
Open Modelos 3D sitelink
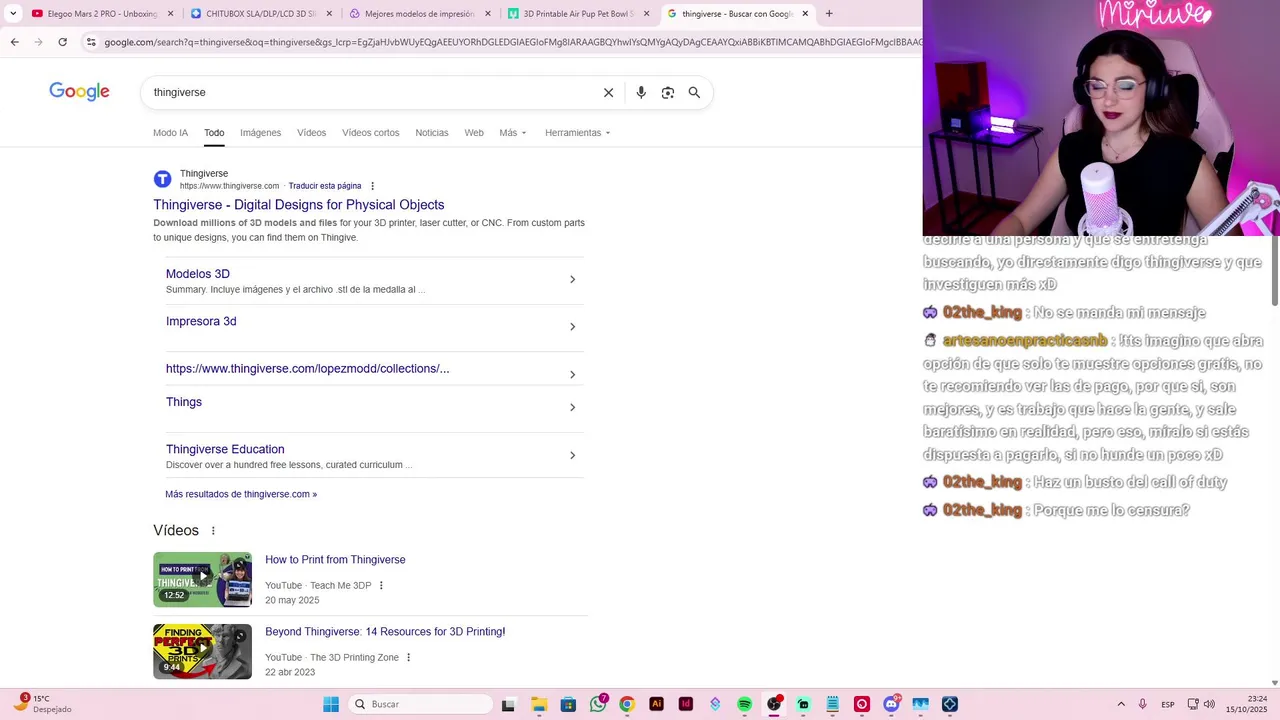point(198,274)
